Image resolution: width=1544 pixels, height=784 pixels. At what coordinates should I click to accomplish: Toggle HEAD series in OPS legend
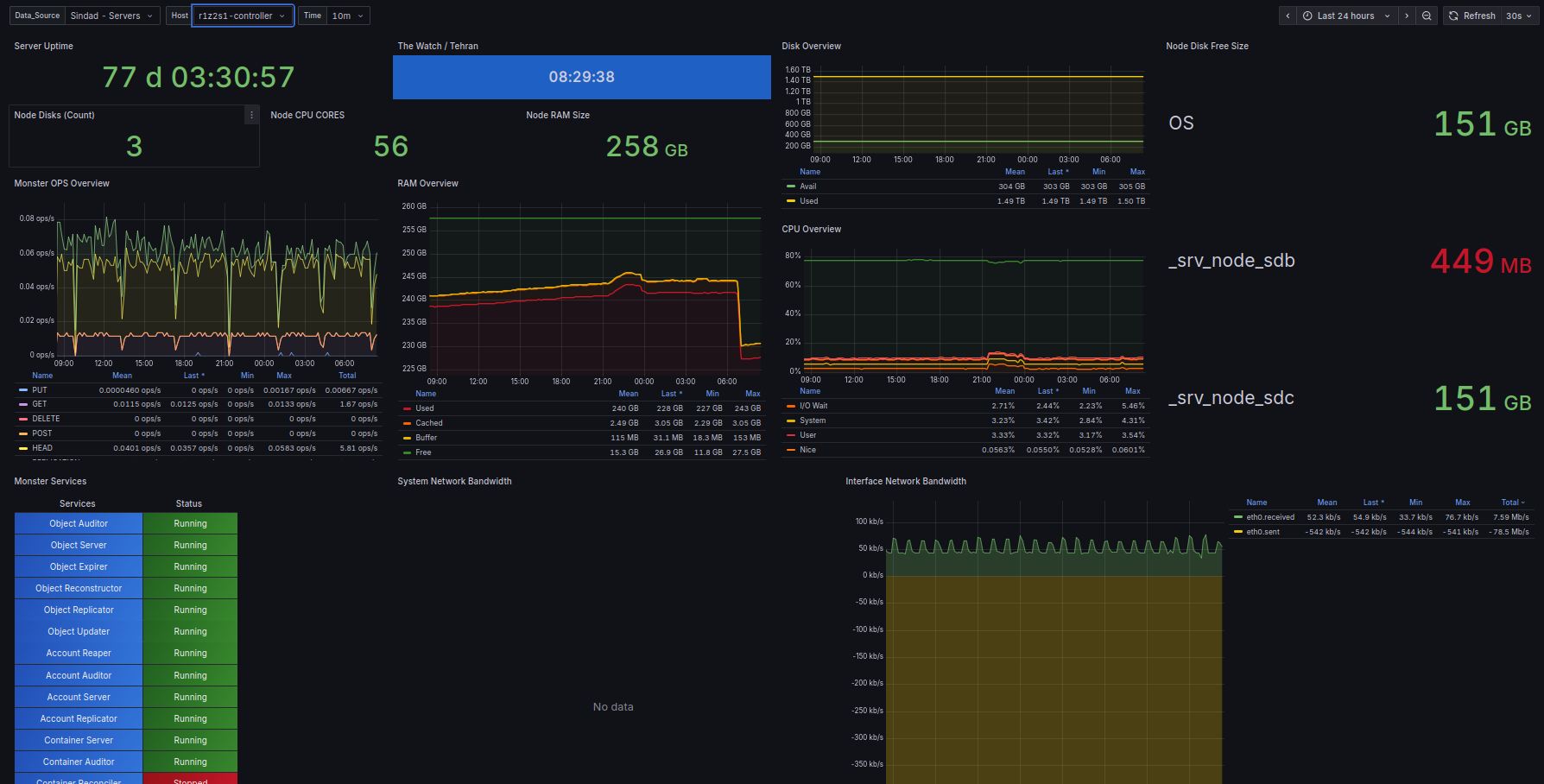click(42, 448)
